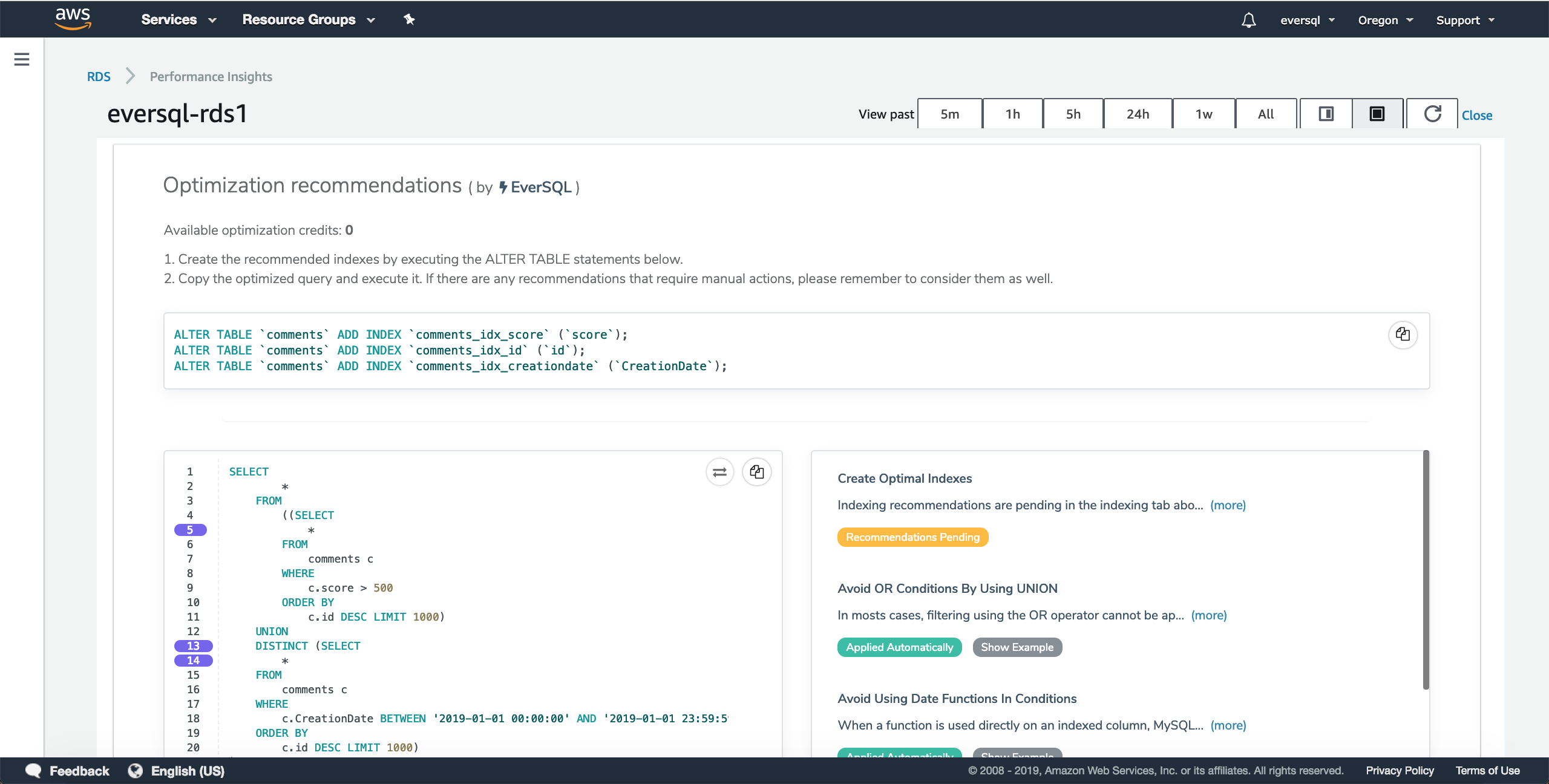Click the eversql-rds1 instance title
The image size is (1549, 784).
[177, 114]
